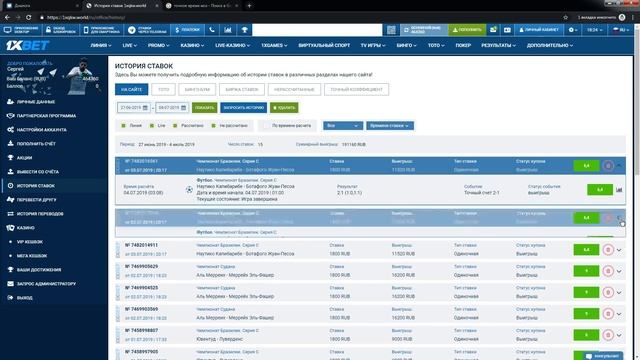Open ИСТОРИЯ ПЕРЕВОДОВ in sidebar

(x=35, y=214)
